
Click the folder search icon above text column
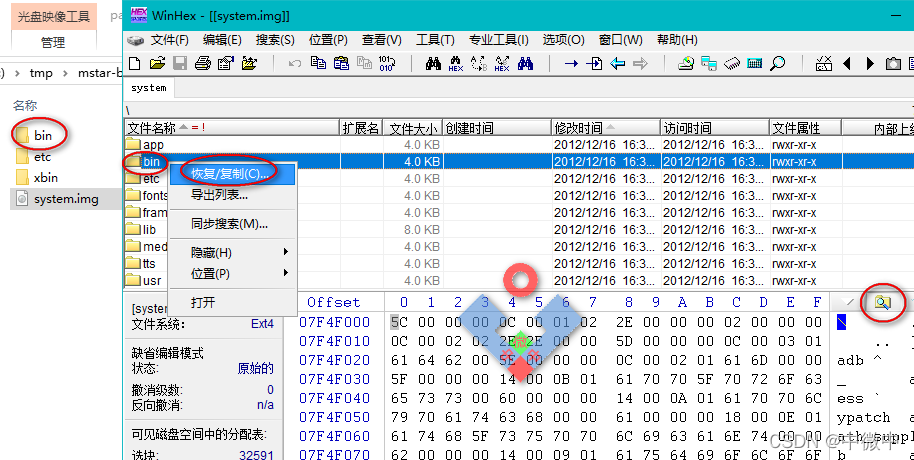click(x=883, y=302)
